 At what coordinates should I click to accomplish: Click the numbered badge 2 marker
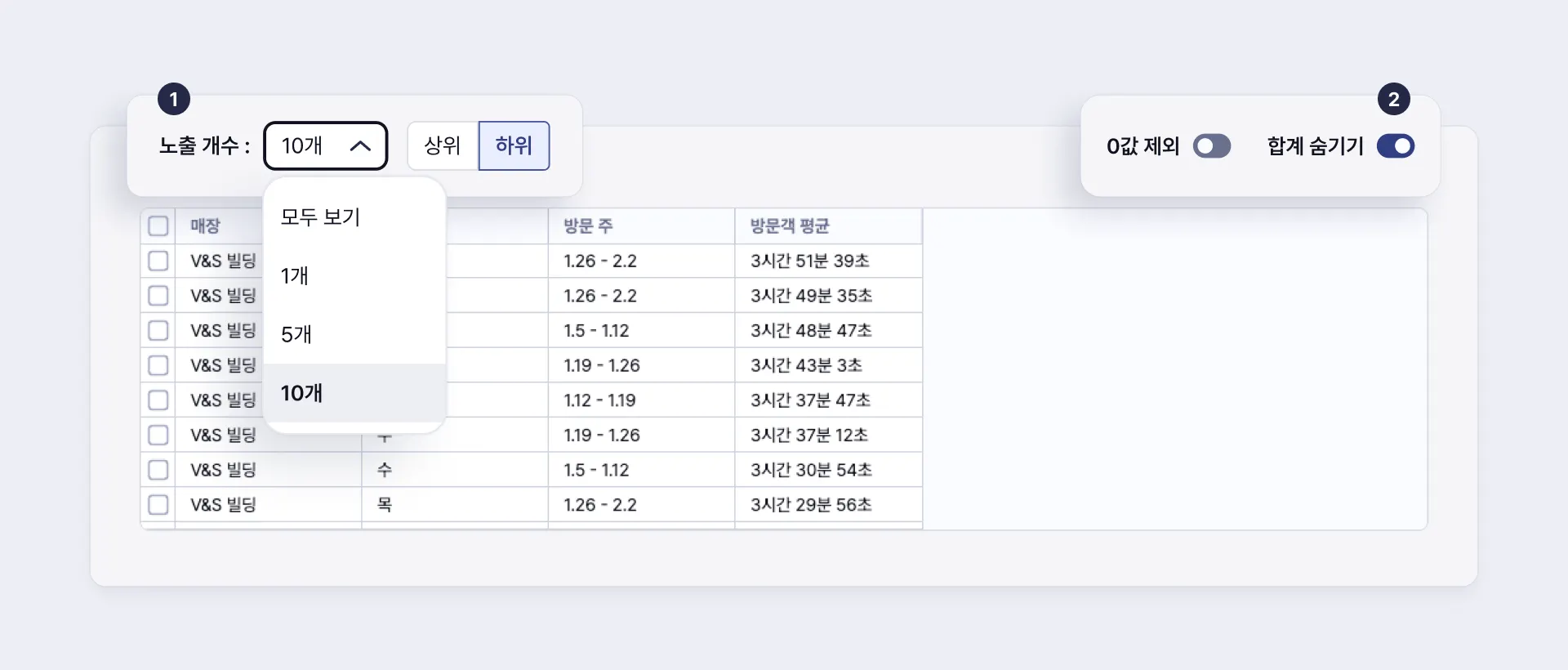pos(1393,100)
